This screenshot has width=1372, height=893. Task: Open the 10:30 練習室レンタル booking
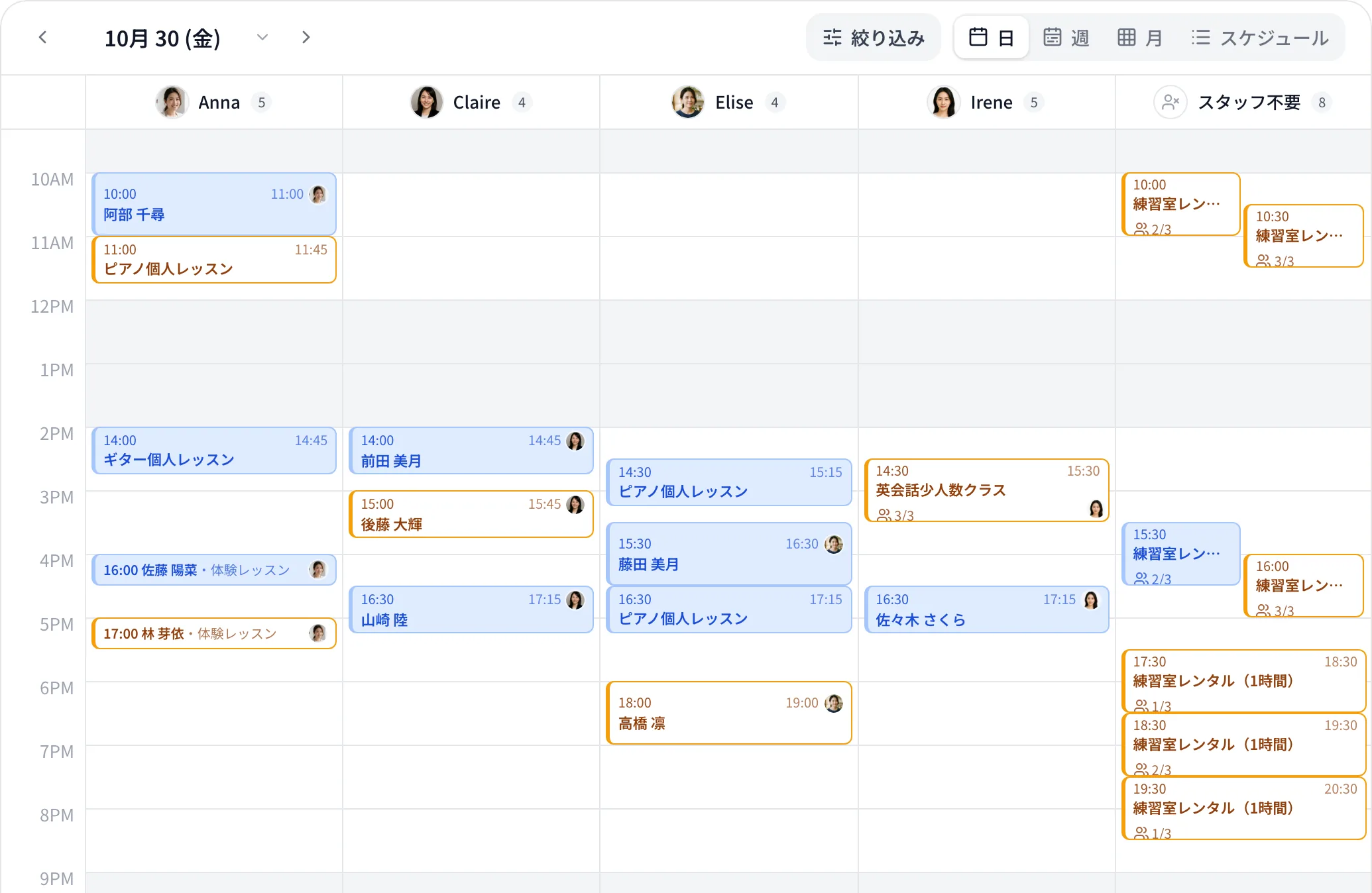coord(1304,236)
